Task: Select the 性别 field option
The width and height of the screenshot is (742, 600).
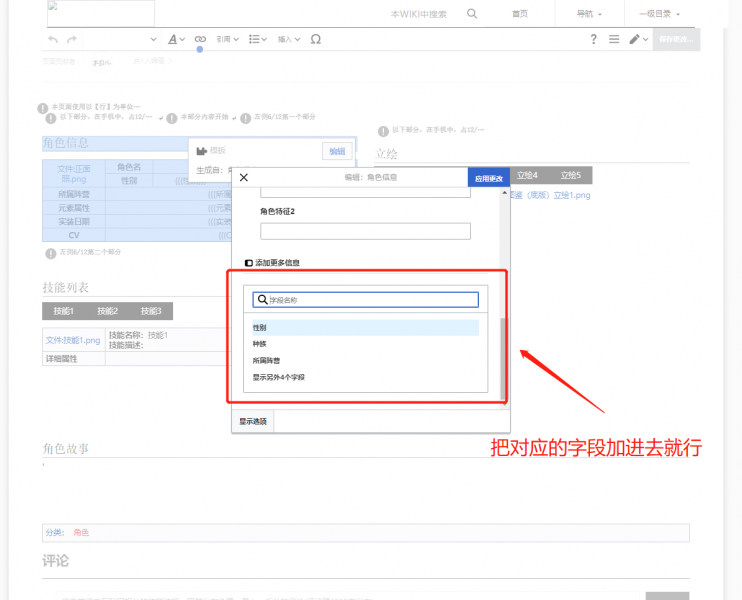Action: (365, 327)
